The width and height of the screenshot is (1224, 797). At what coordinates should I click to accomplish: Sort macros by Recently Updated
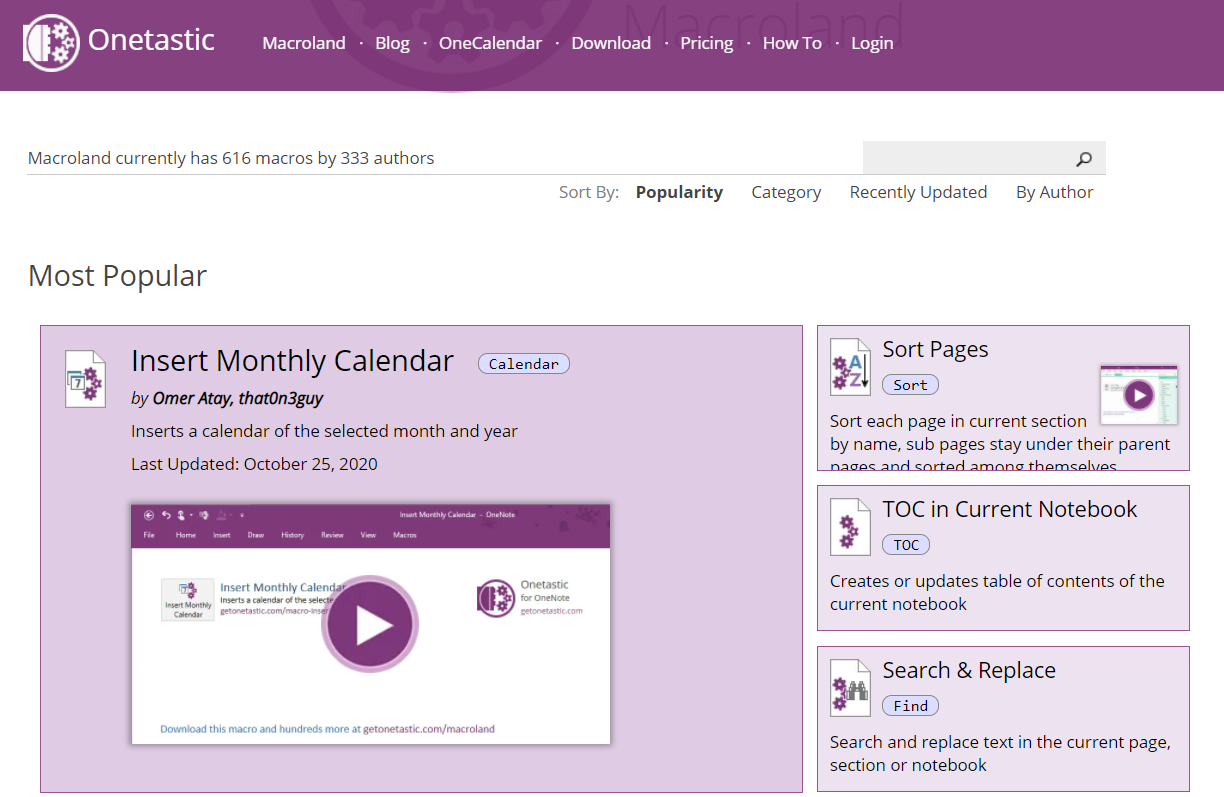918,192
